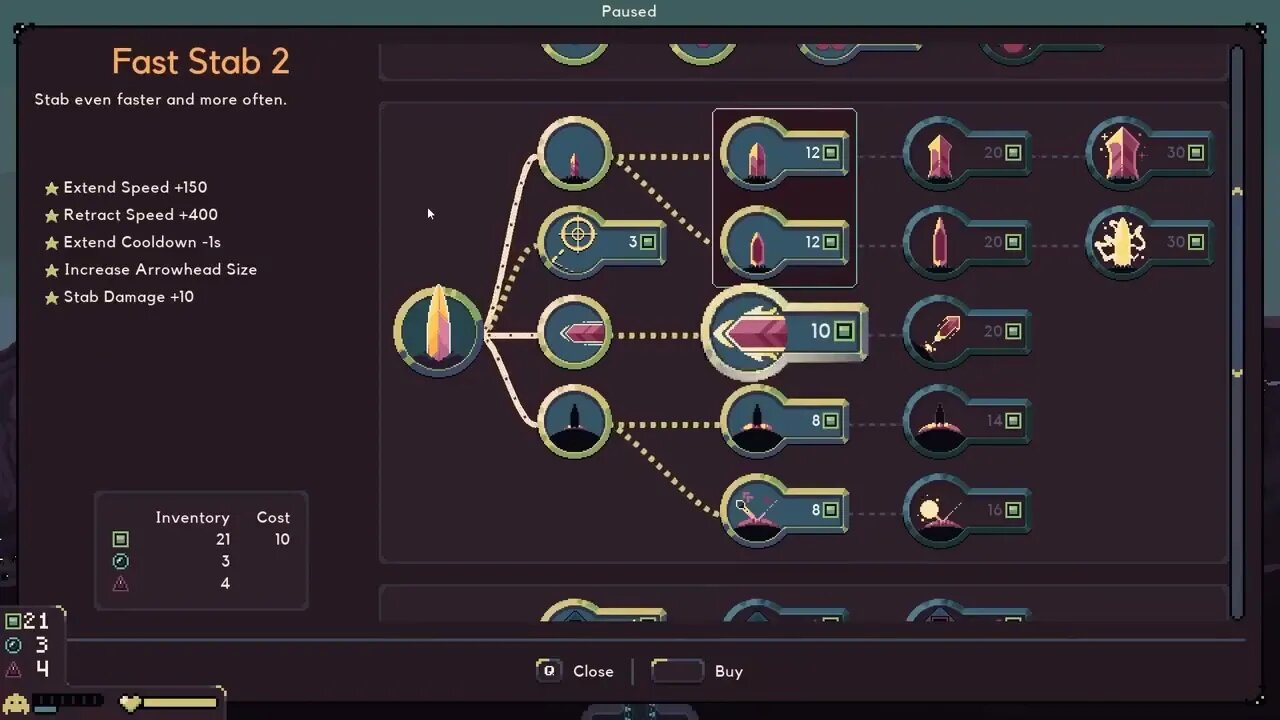This screenshot has width=1280, height=720.
Task: Click the upgrade tree vertical scrollbar
Action: [1237, 330]
